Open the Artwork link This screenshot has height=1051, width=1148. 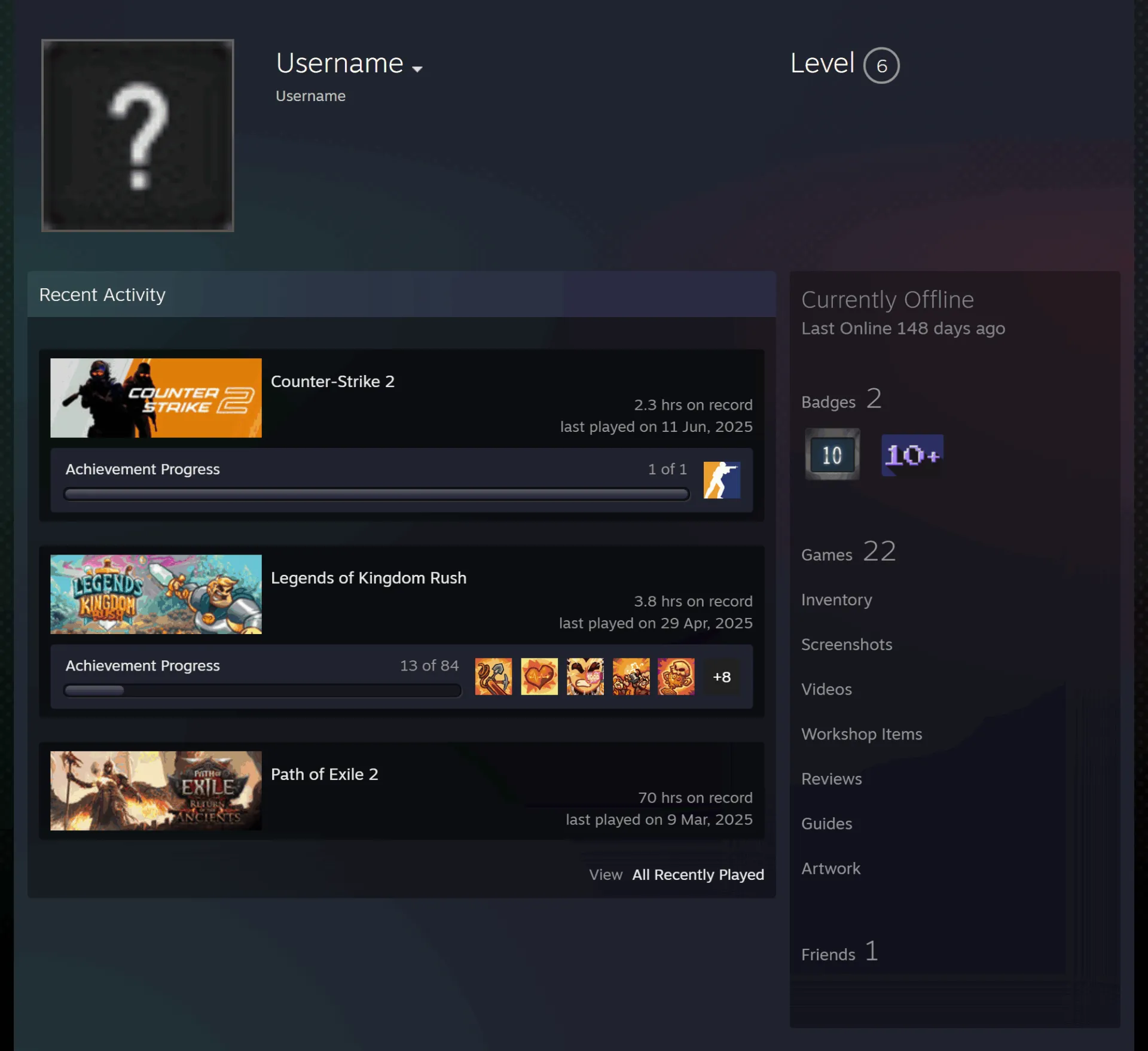tap(831, 869)
